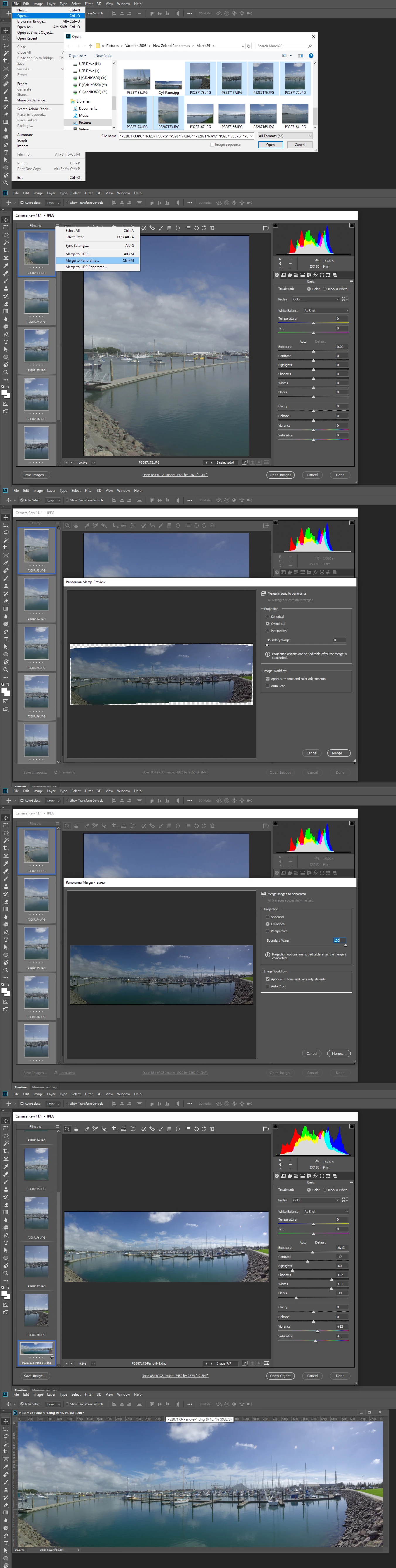The height and width of the screenshot is (1568, 396).
Task: Toggle full screen icon in Open Object Camera Raw window
Action: [x=266, y=1129]
